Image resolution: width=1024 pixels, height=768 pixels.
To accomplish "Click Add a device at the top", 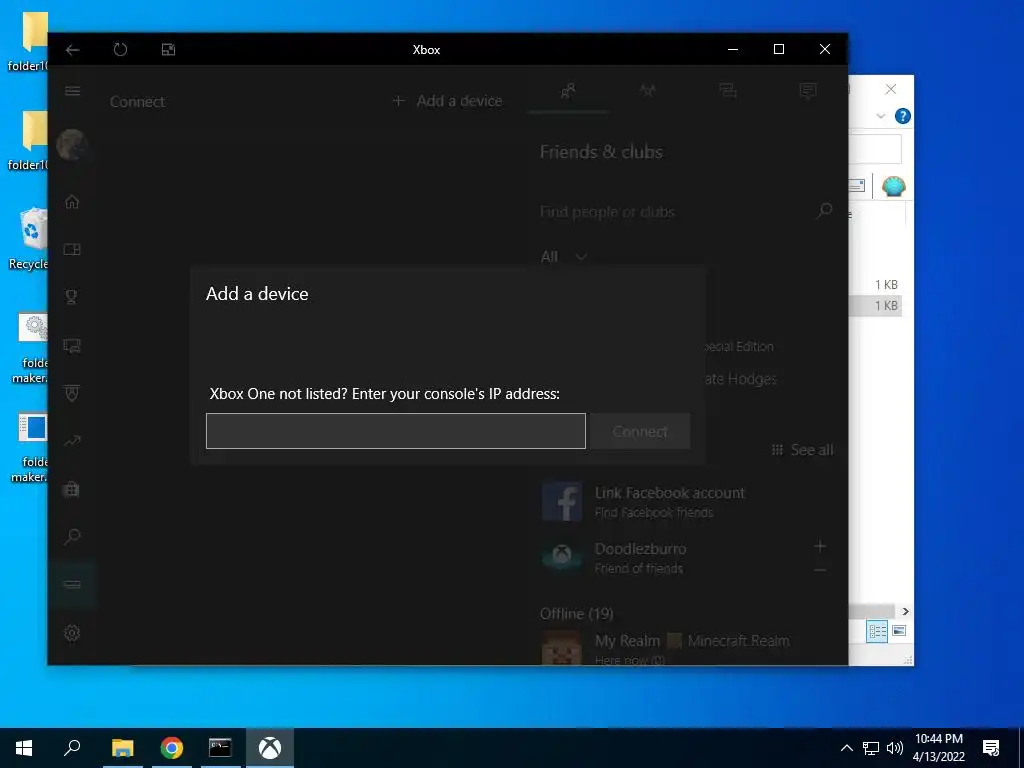I will pos(447,101).
